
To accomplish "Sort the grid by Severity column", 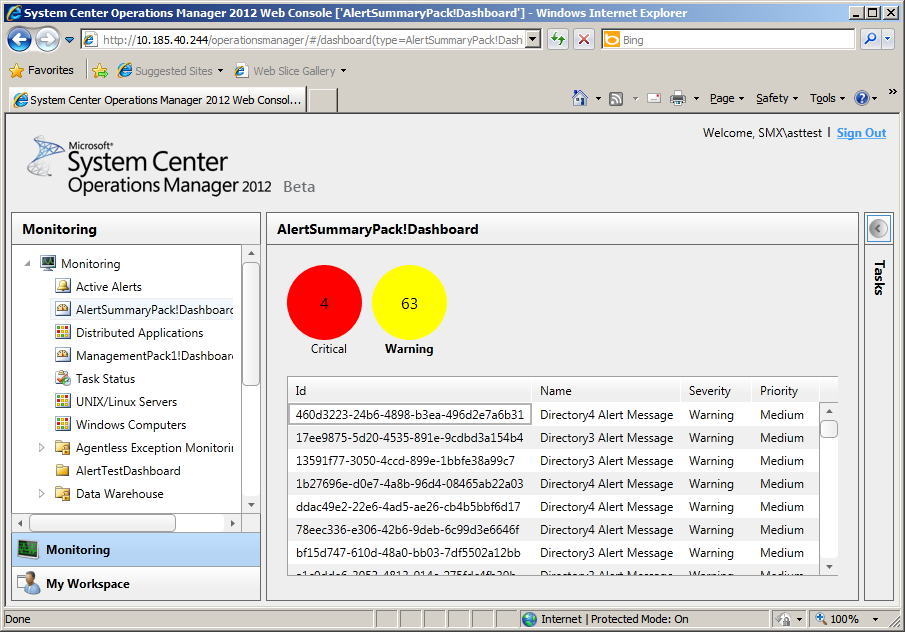I will 715,391.
